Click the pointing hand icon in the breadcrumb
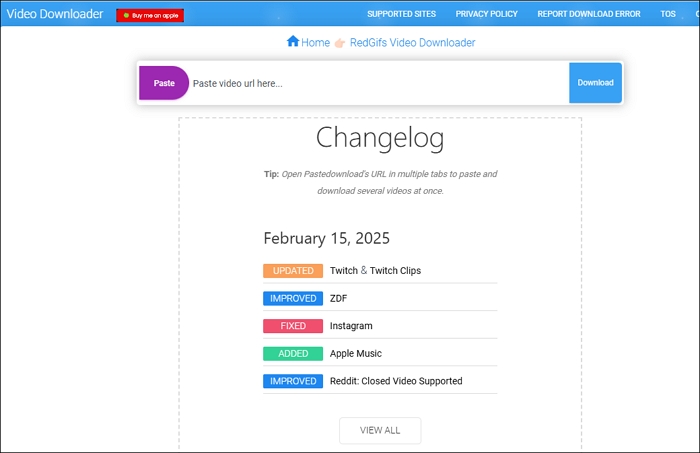The height and width of the screenshot is (453, 700). 340,43
